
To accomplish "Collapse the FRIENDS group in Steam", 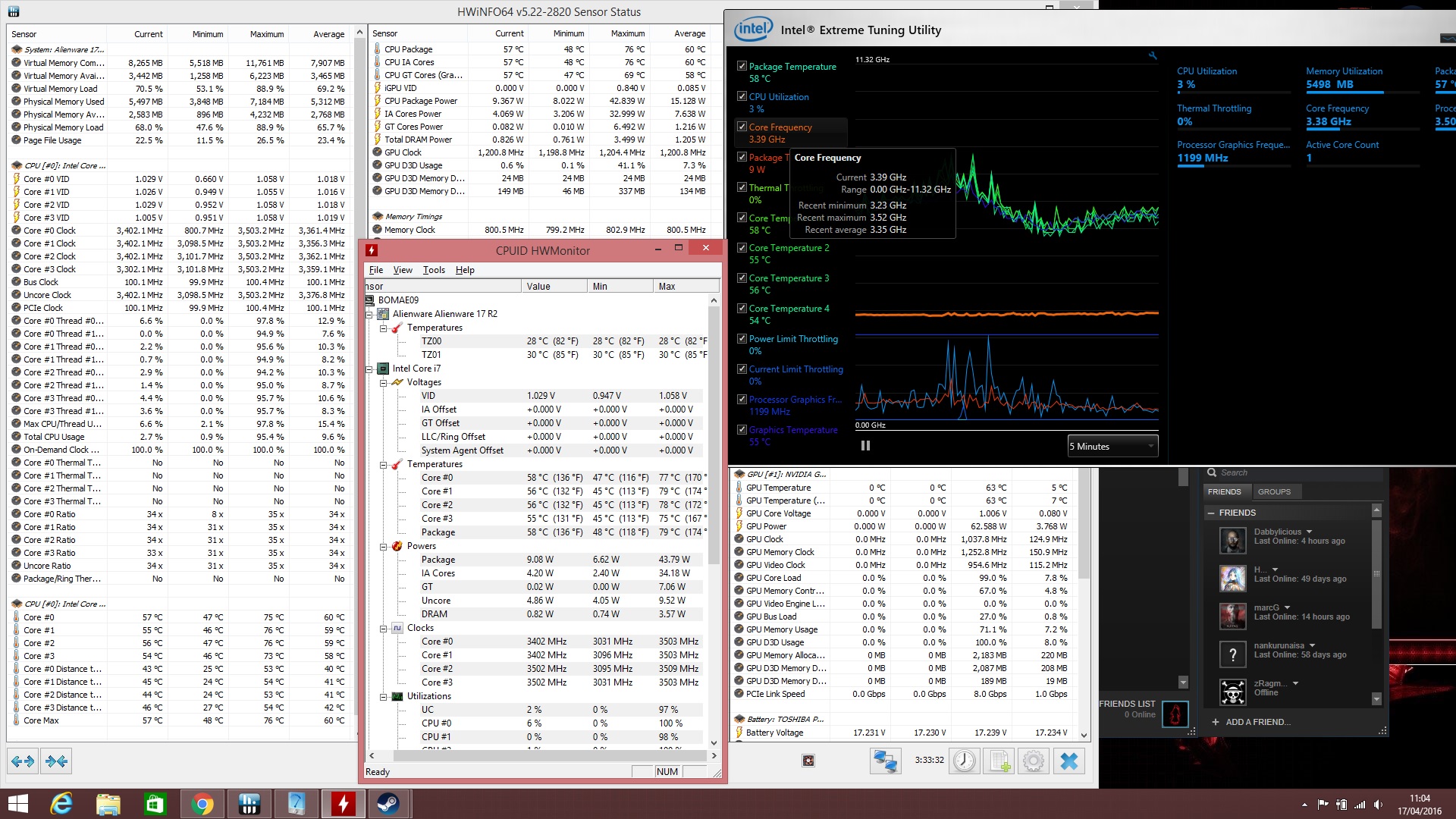I will pos(1210,513).
